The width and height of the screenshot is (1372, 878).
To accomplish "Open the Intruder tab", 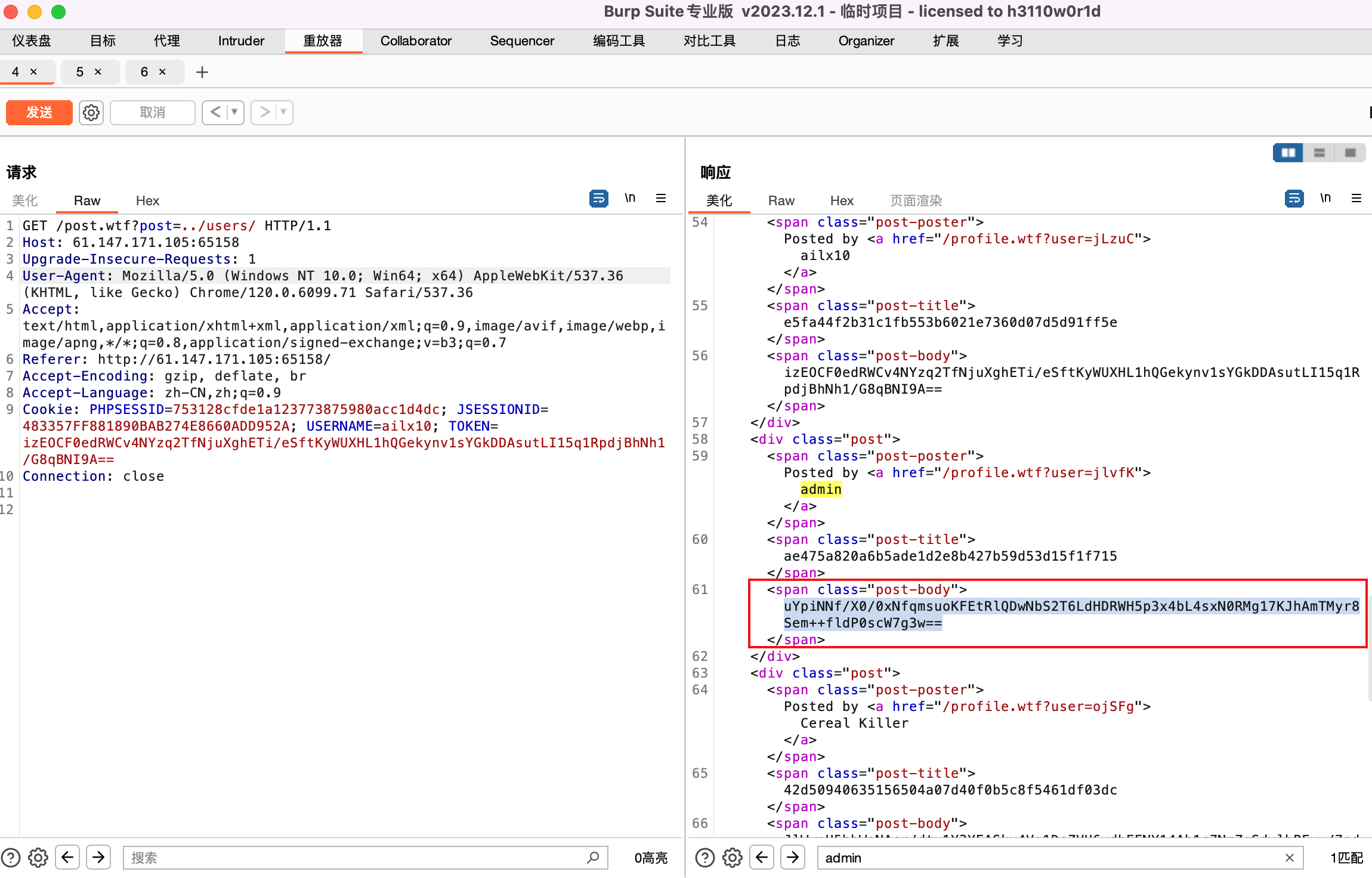I will [x=241, y=41].
